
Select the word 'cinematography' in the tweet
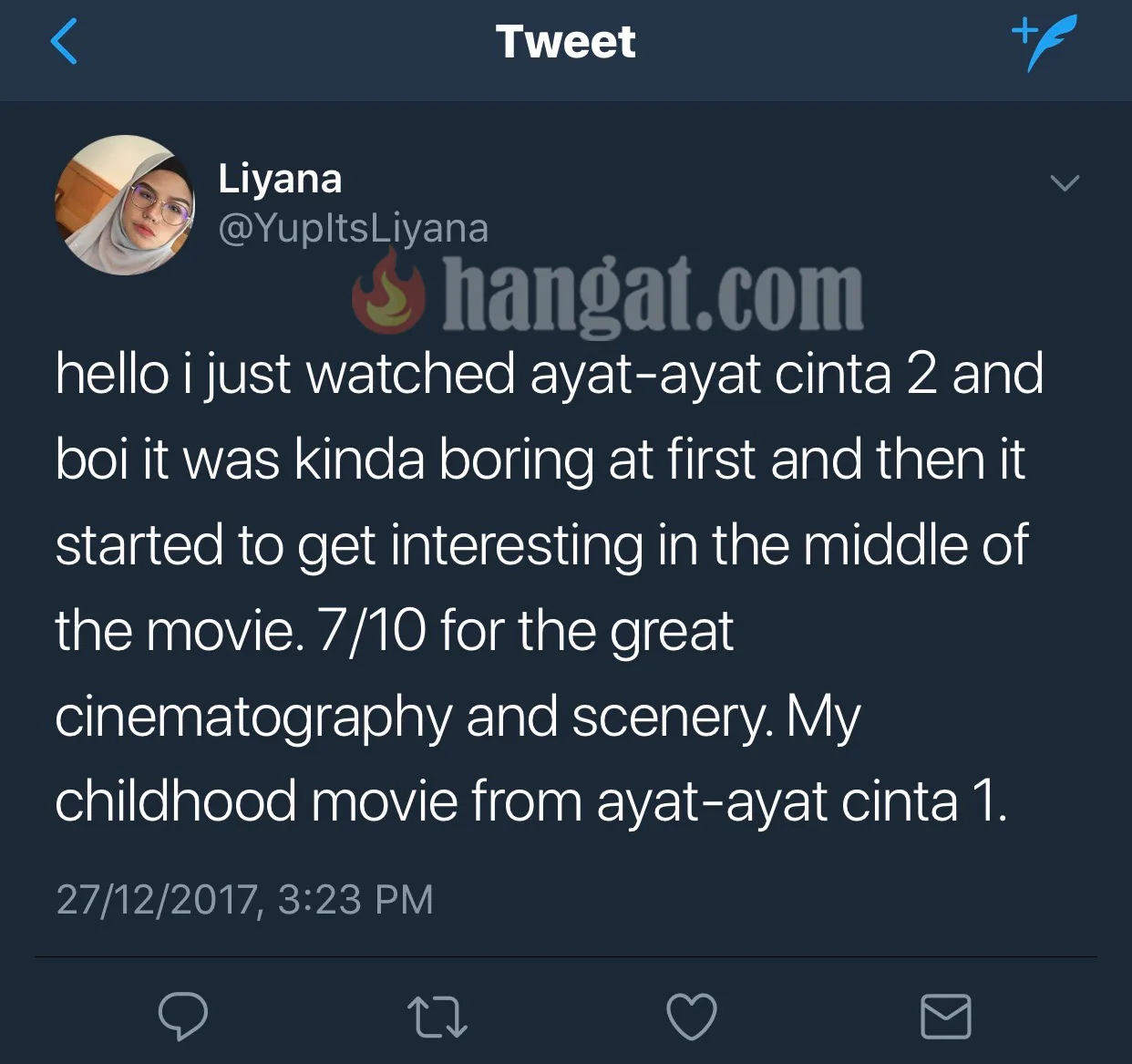point(253,718)
